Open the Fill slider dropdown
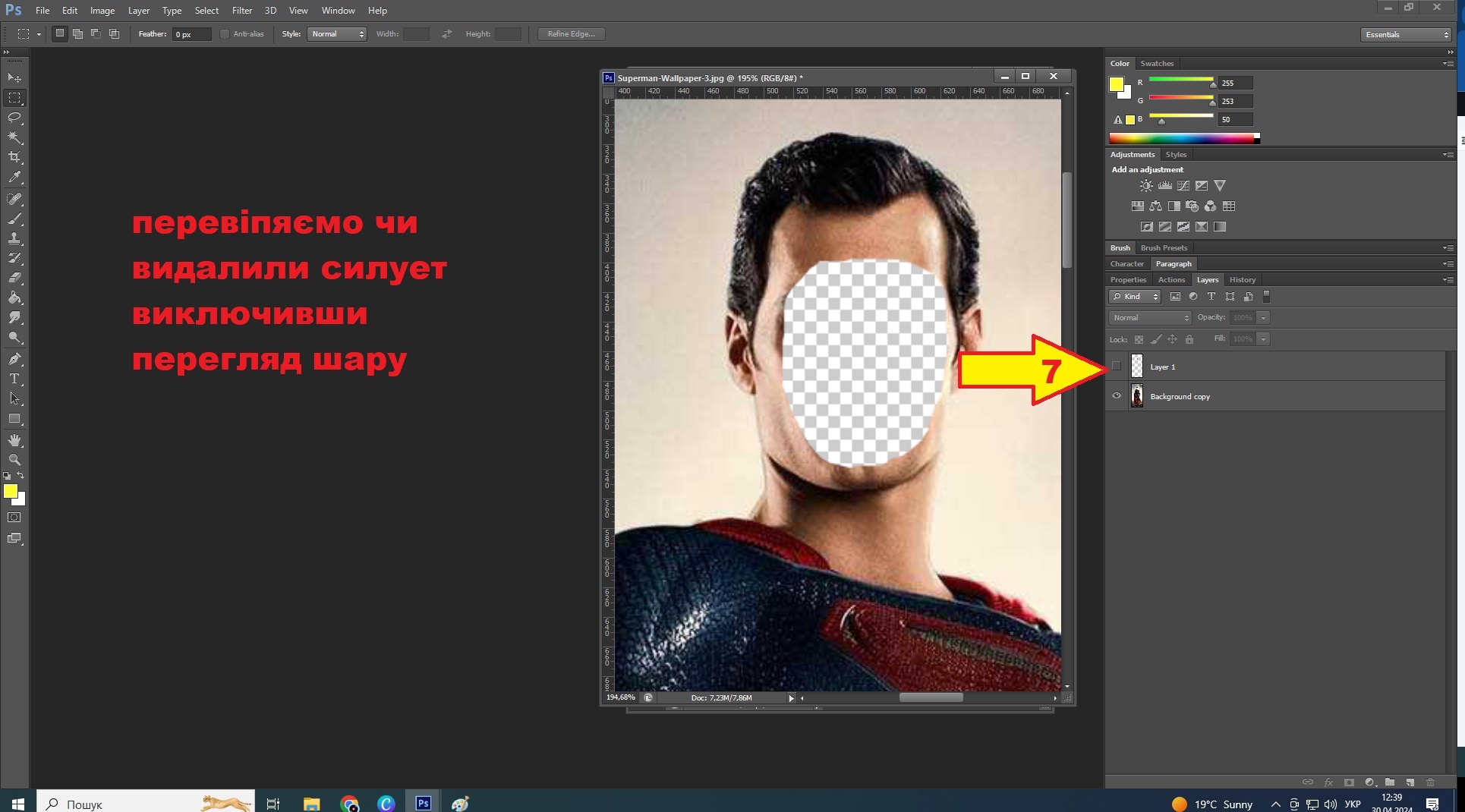 point(1264,339)
